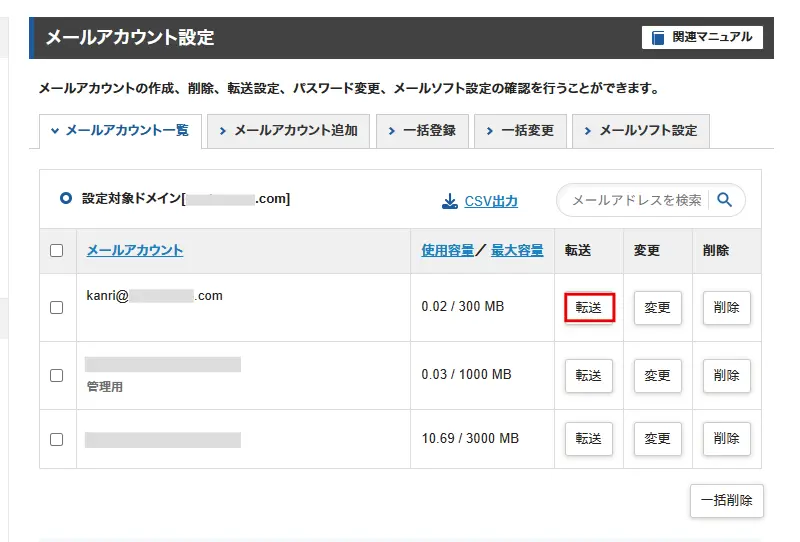Focus the メールアドレスを検索 search field
The width and height of the screenshot is (800, 542).
pyautogui.click(x=636, y=200)
